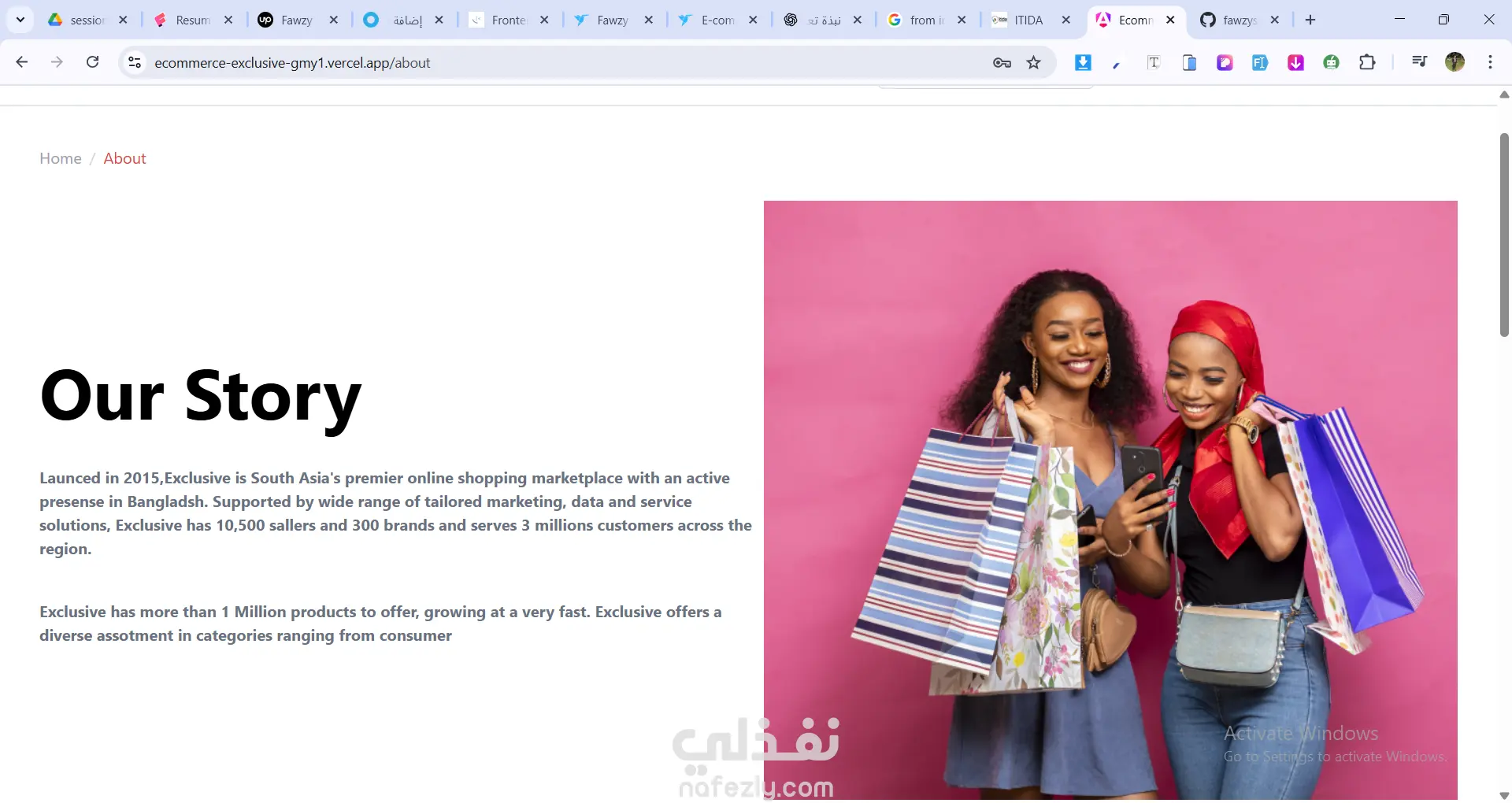Close the Fronte tab

544,20
